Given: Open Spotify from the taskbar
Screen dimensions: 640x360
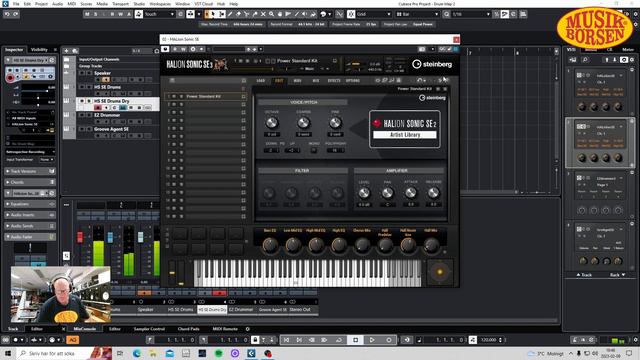Looking at the screenshot, I should (x=219, y=353).
